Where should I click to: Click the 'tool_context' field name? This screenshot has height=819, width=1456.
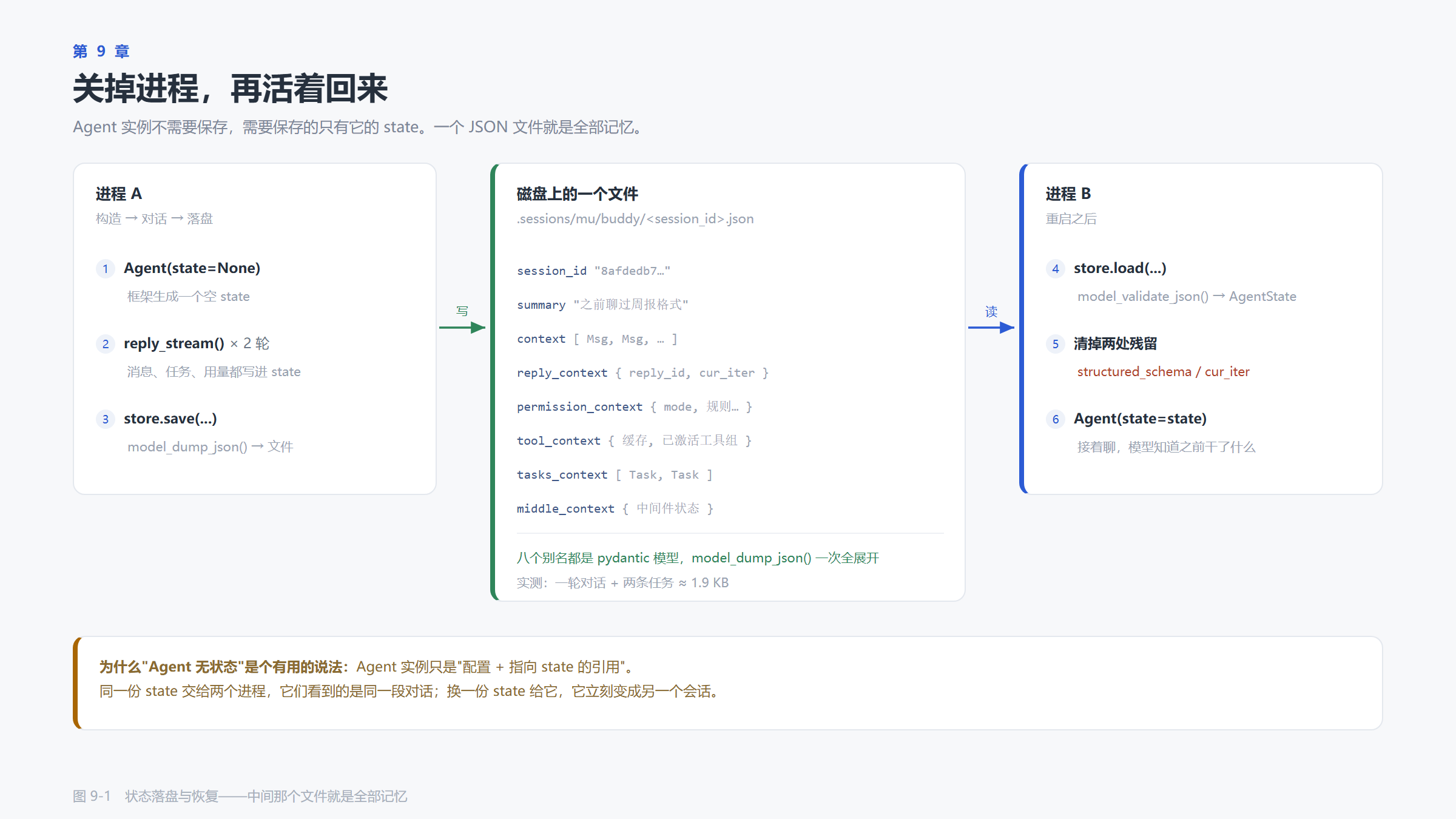[x=558, y=440]
